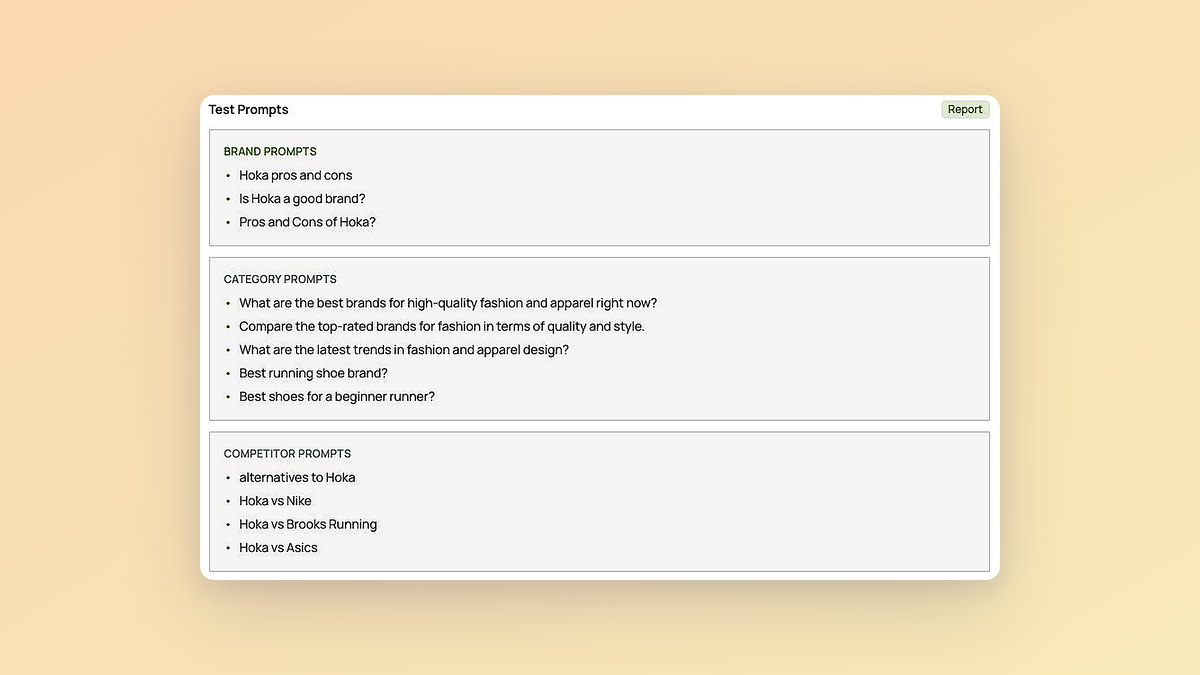Select 'Hoka vs Brooks Running' prompt
Viewport: 1200px width, 675px height.
(x=308, y=524)
